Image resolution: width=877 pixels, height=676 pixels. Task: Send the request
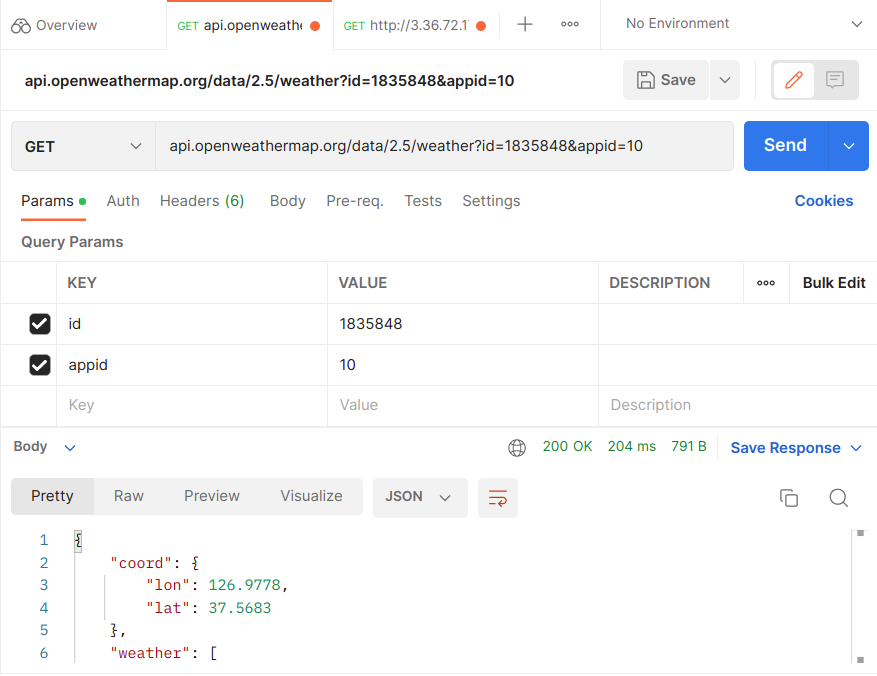pyautogui.click(x=786, y=145)
